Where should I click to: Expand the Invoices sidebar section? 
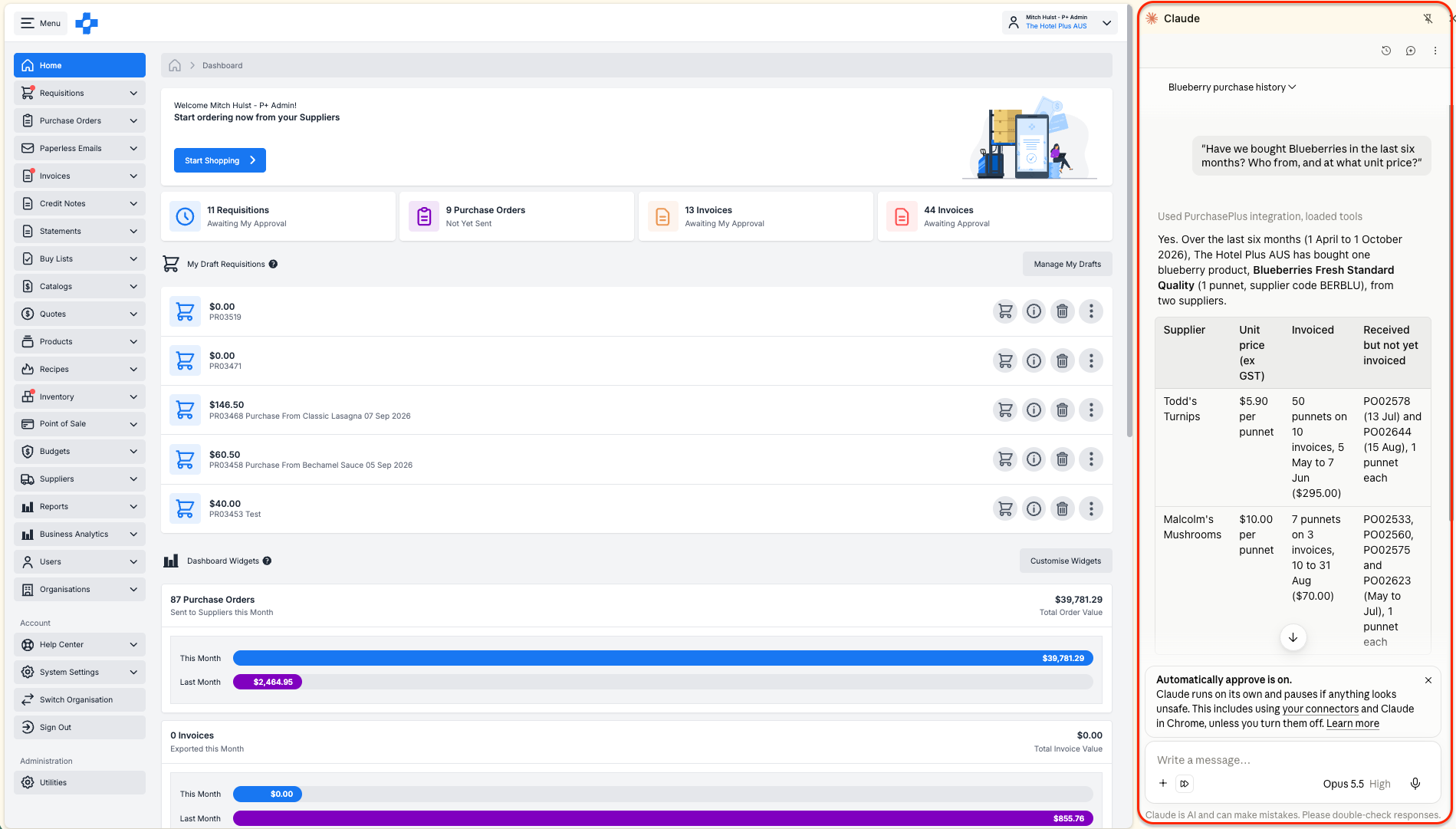pyautogui.click(x=80, y=176)
